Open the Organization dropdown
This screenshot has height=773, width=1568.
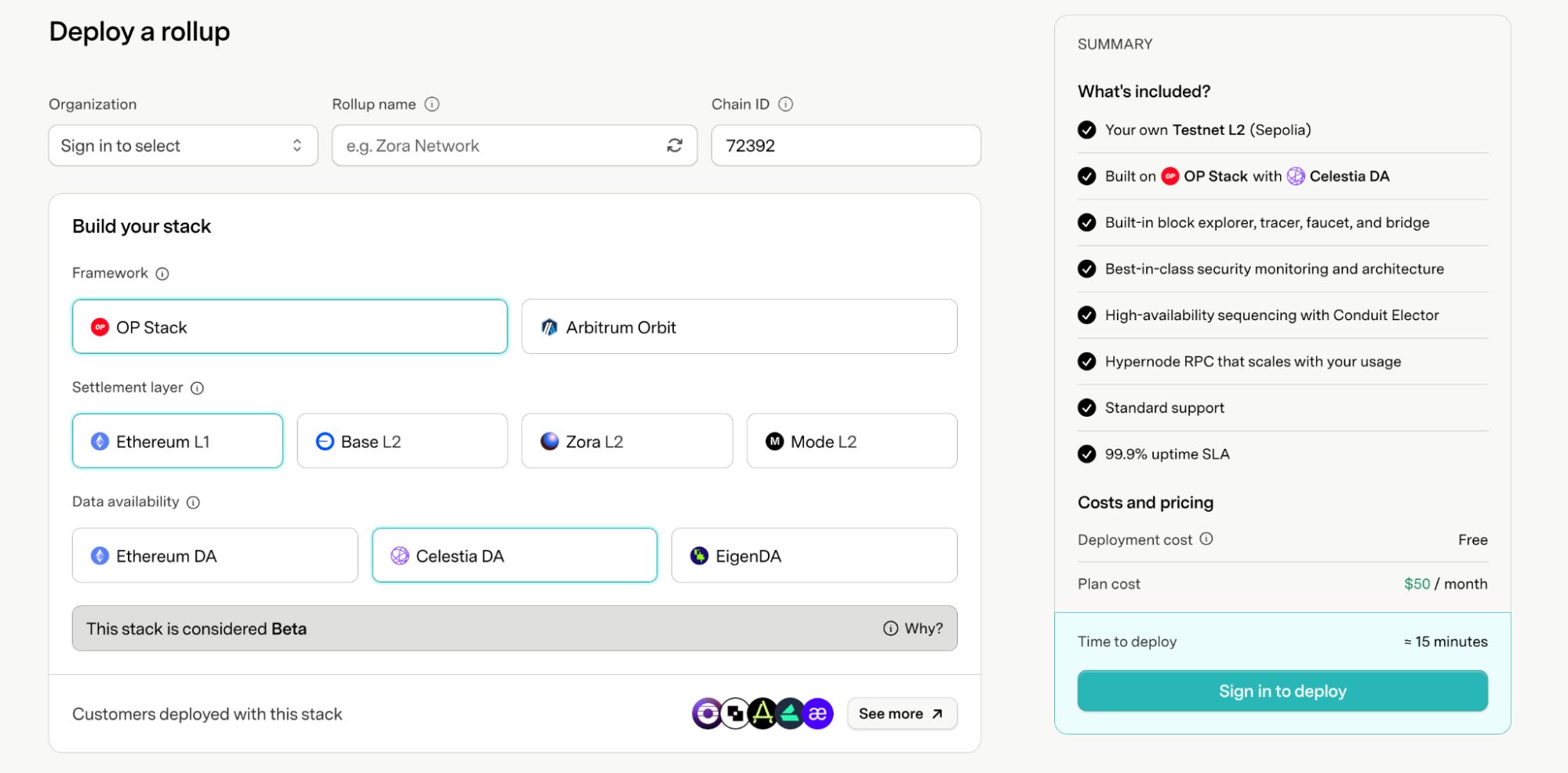(x=183, y=146)
